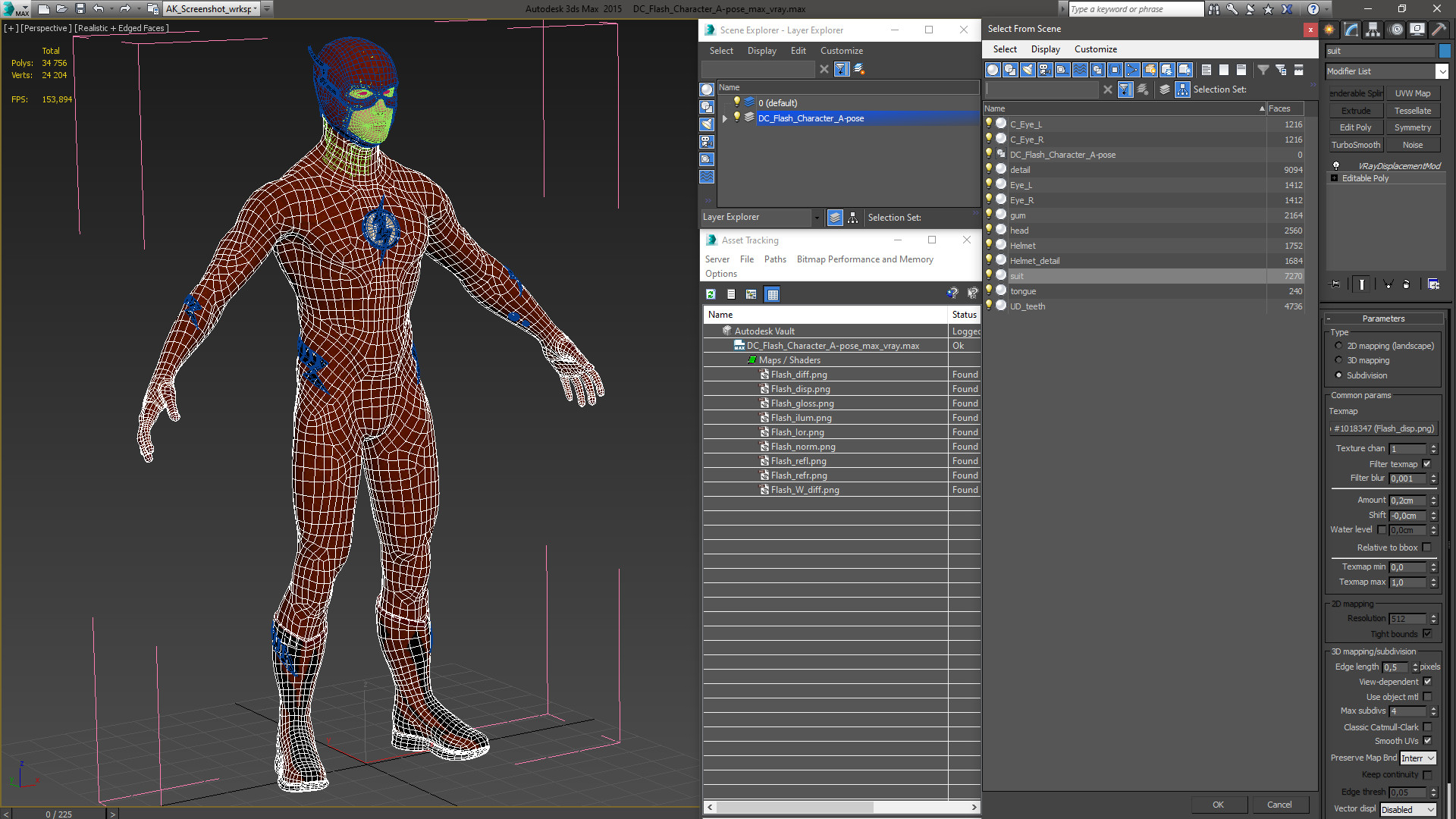
Task: Select 2D mapping (landscape) radio button
Action: 1338,346
